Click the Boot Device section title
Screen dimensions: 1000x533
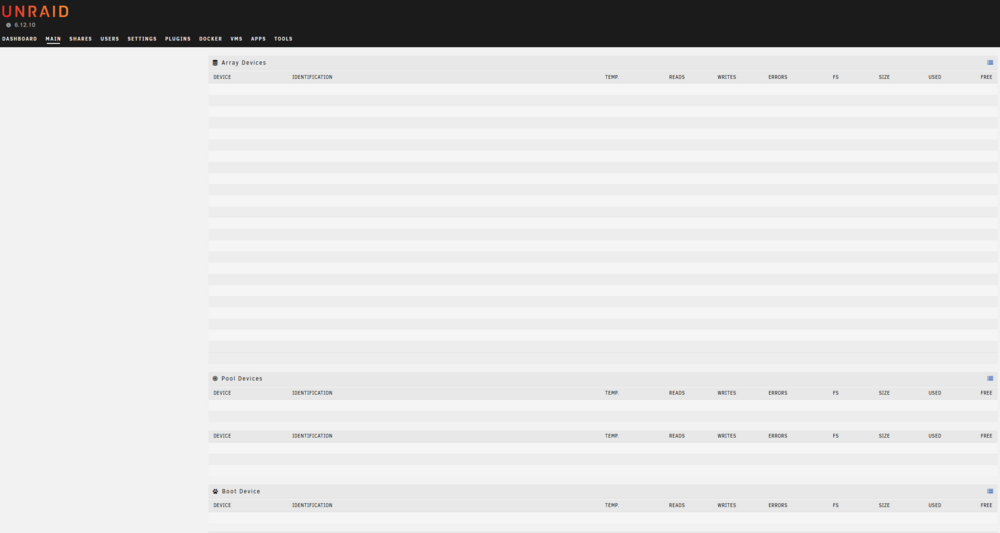tap(240, 491)
